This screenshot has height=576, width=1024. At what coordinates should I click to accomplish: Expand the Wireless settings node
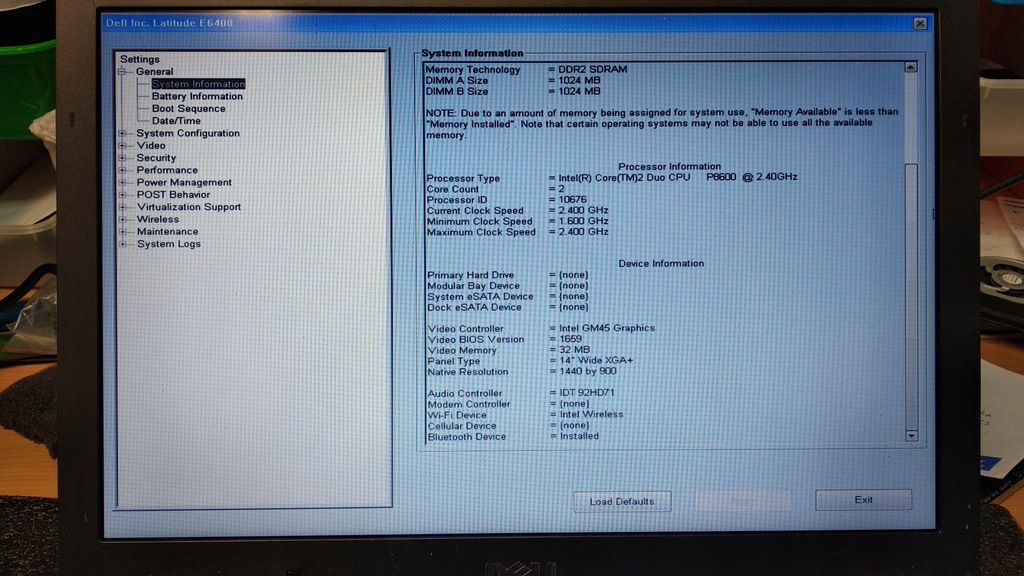click(122, 219)
